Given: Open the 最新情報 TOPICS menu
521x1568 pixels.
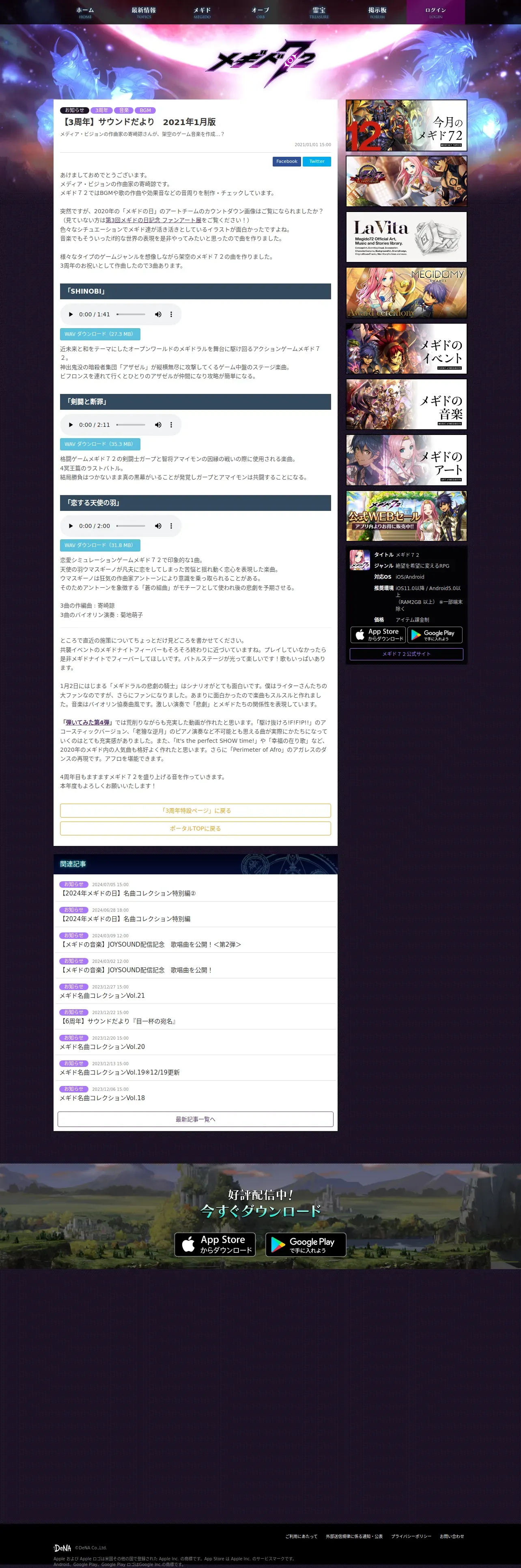Looking at the screenshot, I should tap(144, 12).
